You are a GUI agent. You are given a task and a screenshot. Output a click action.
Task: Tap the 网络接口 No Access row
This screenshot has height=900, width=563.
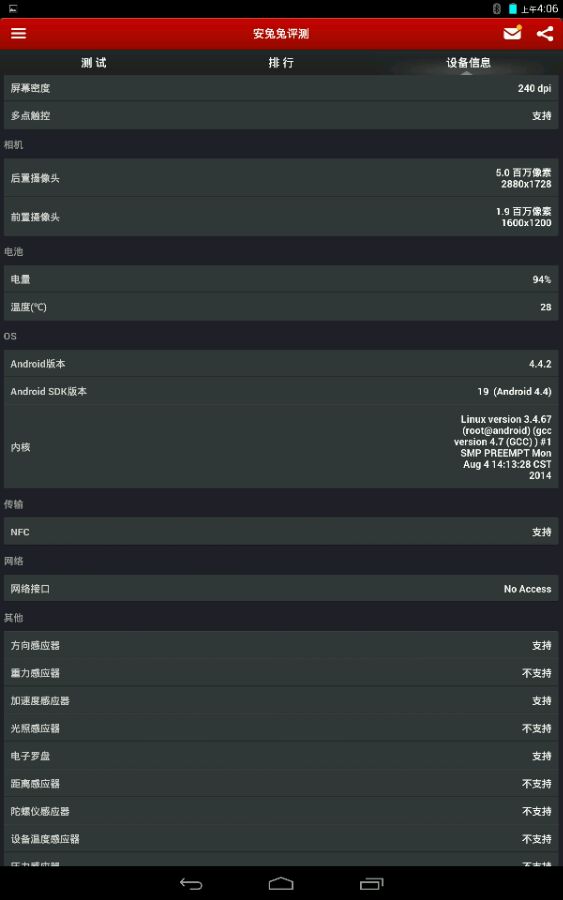pos(281,589)
